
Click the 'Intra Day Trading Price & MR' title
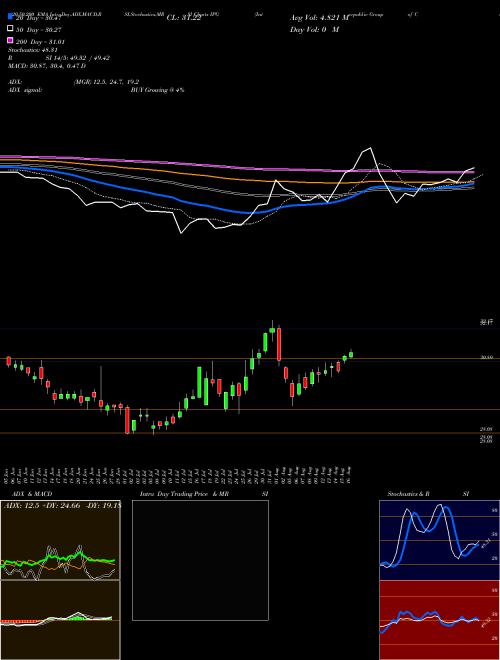[x=184, y=494]
